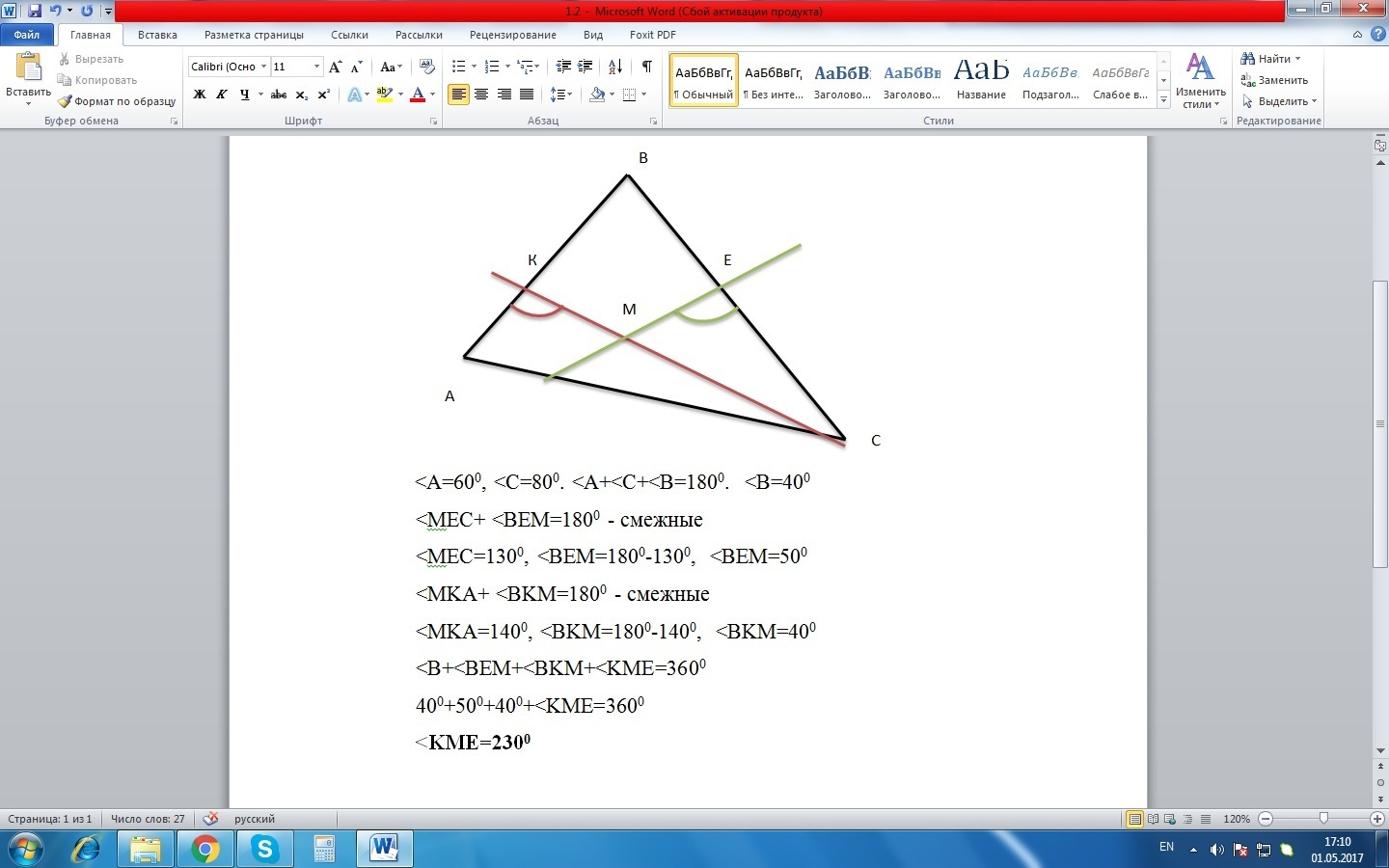Enable center text alignment
The width and height of the screenshot is (1389, 868).
(481, 95)
